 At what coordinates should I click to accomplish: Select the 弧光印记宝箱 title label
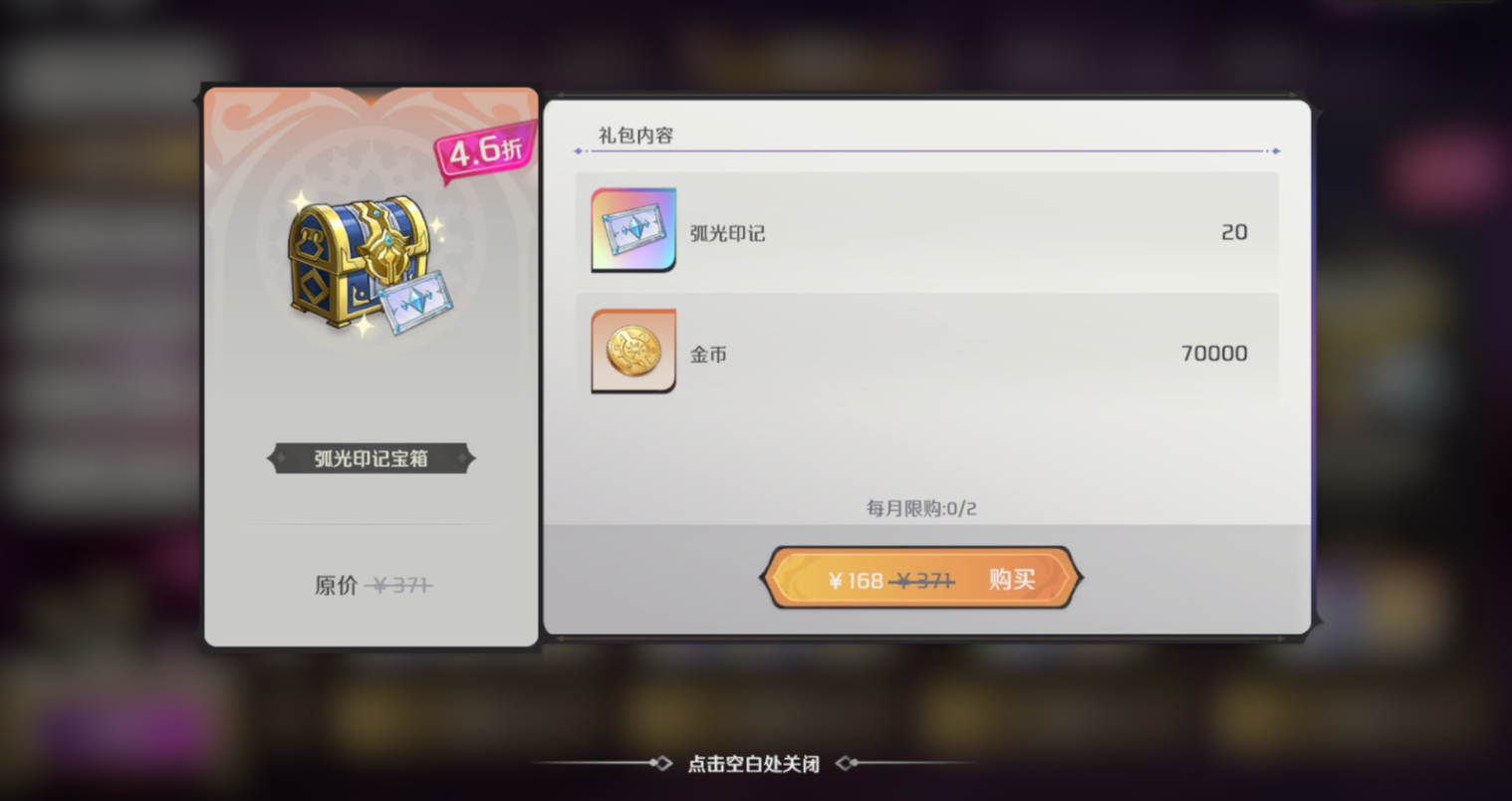tap(371, 458)
